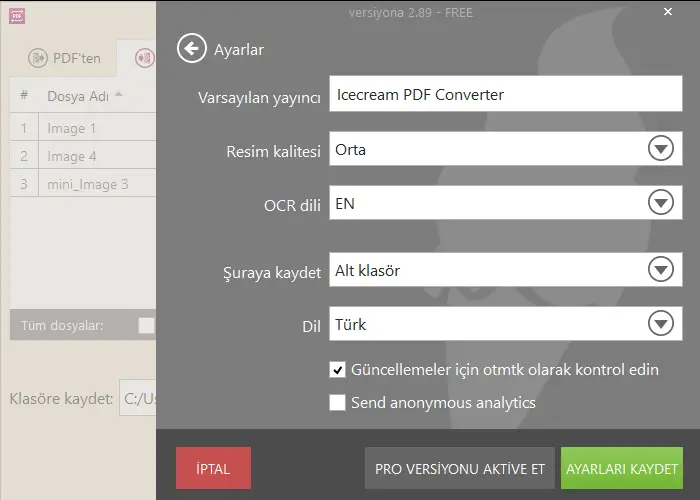Click the Orta image quality value
Viewport: 700px width, 500px height.
(350, 150)
